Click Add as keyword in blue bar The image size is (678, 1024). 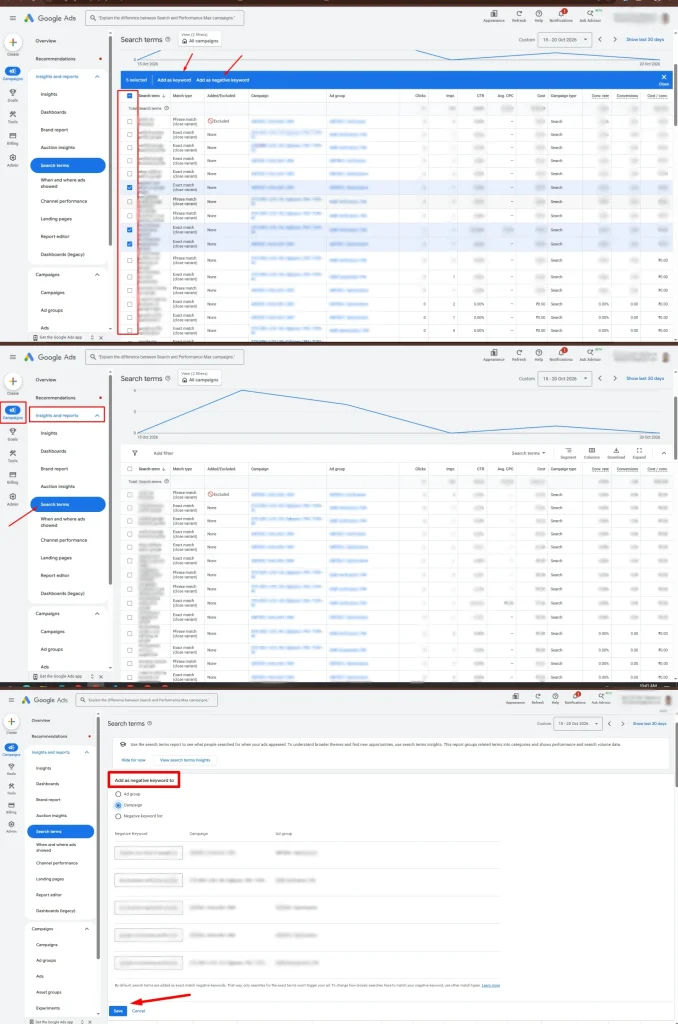pos(174,80)
